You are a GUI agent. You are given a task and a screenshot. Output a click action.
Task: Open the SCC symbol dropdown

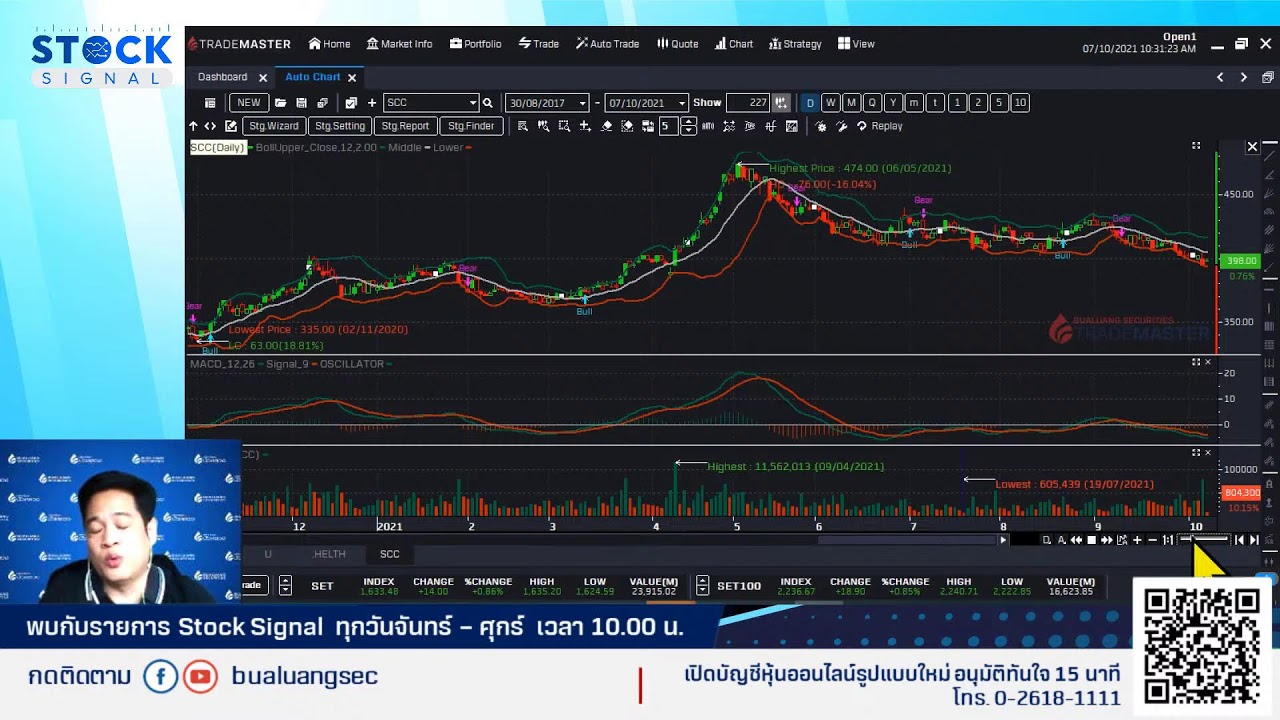(x=473, y=103)
